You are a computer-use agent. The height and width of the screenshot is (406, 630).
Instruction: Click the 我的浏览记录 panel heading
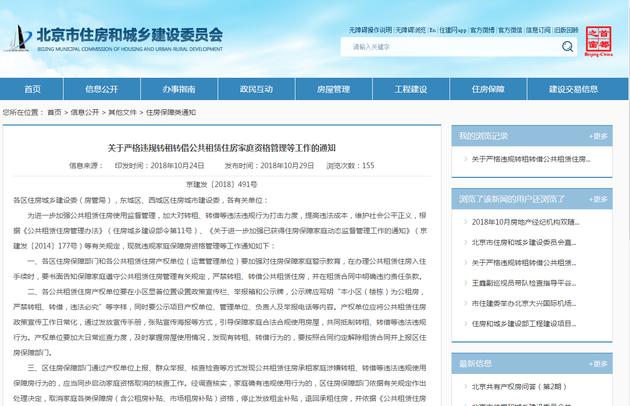pos(483,136)
